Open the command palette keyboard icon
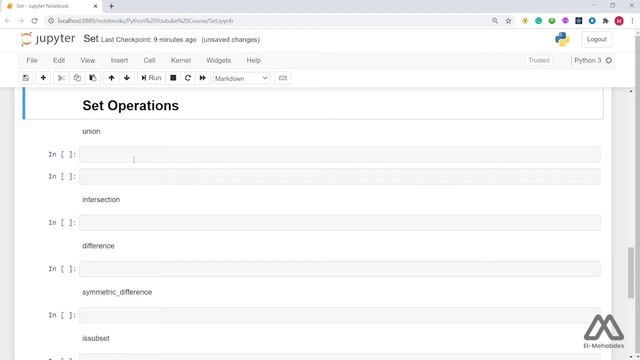Screen dimensions: 640x360 tap(283, 78)
